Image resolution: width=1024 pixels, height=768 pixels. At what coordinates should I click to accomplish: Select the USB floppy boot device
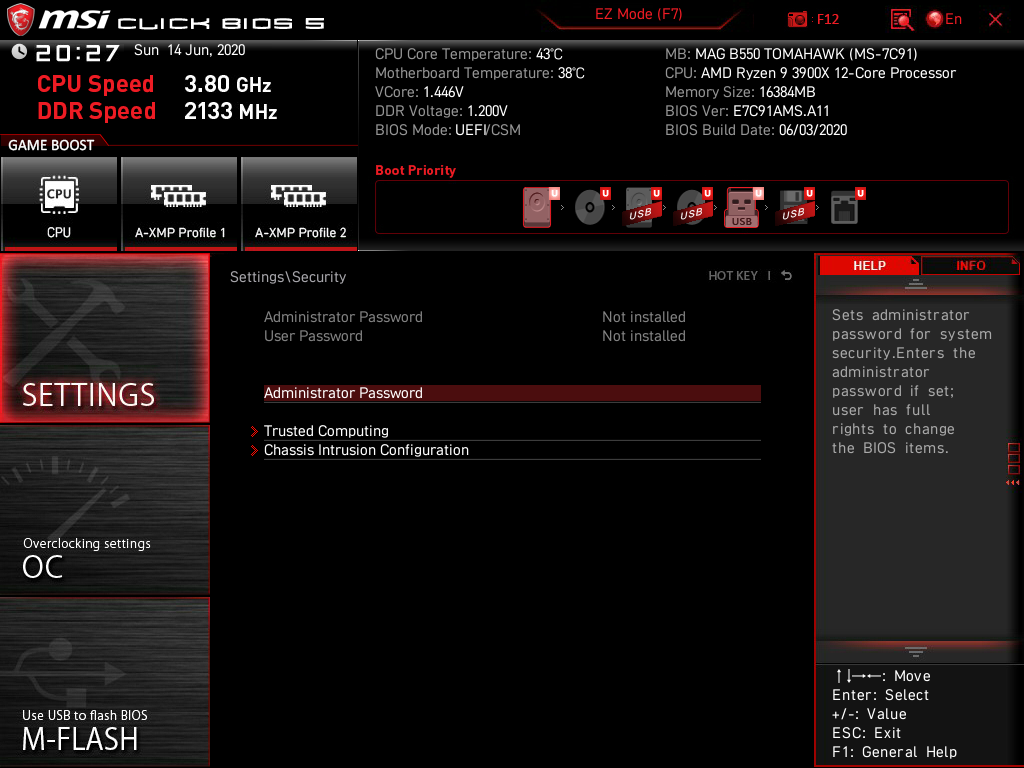click(x=796, y=207)
